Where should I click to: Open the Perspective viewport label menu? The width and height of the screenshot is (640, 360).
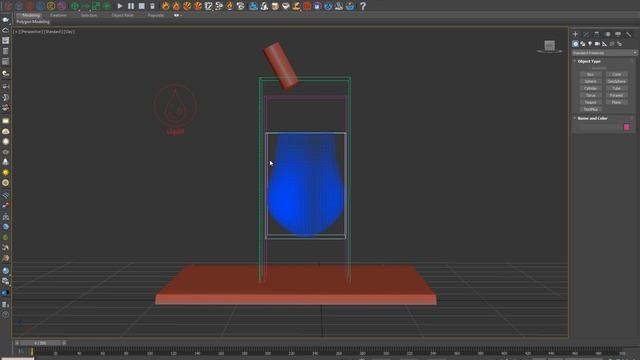tap(30, 31)
